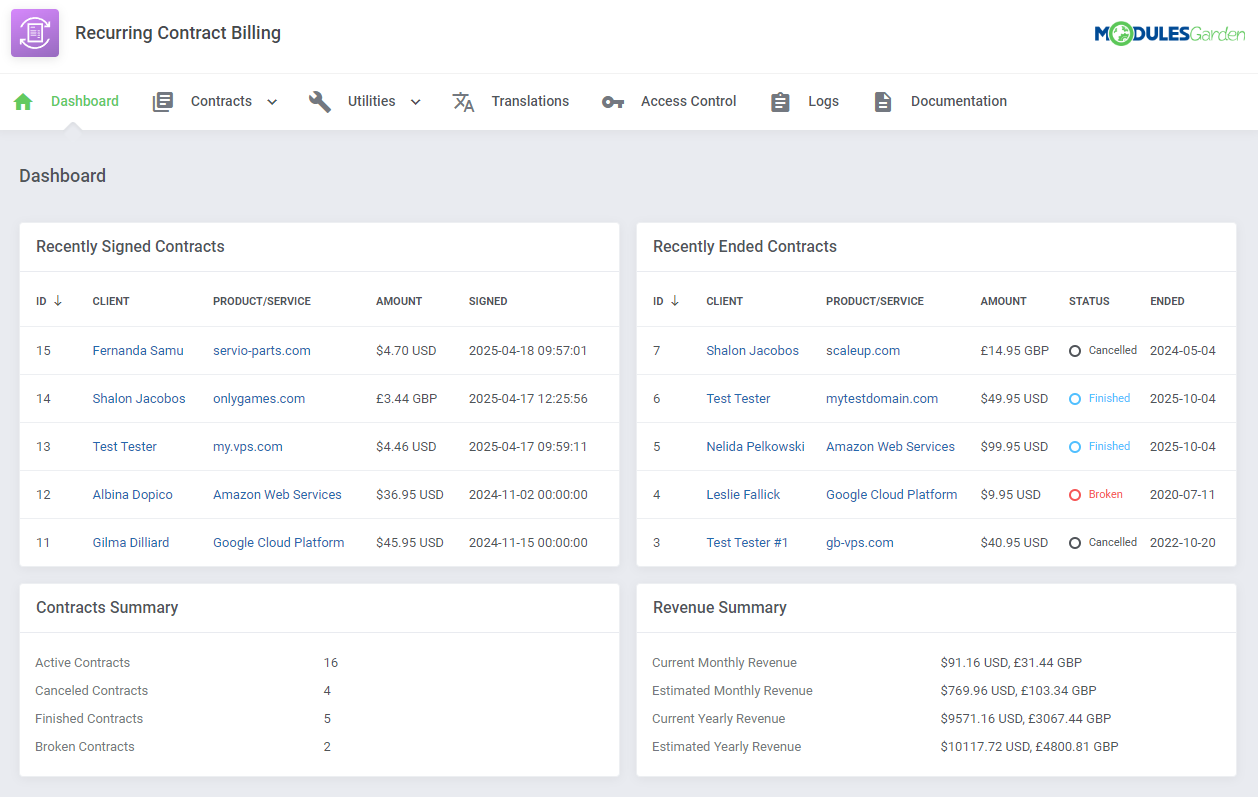This screenshot has width=1258, height=797.
Task: Click the Documentation page icon
Action: (x=882, y=100)
